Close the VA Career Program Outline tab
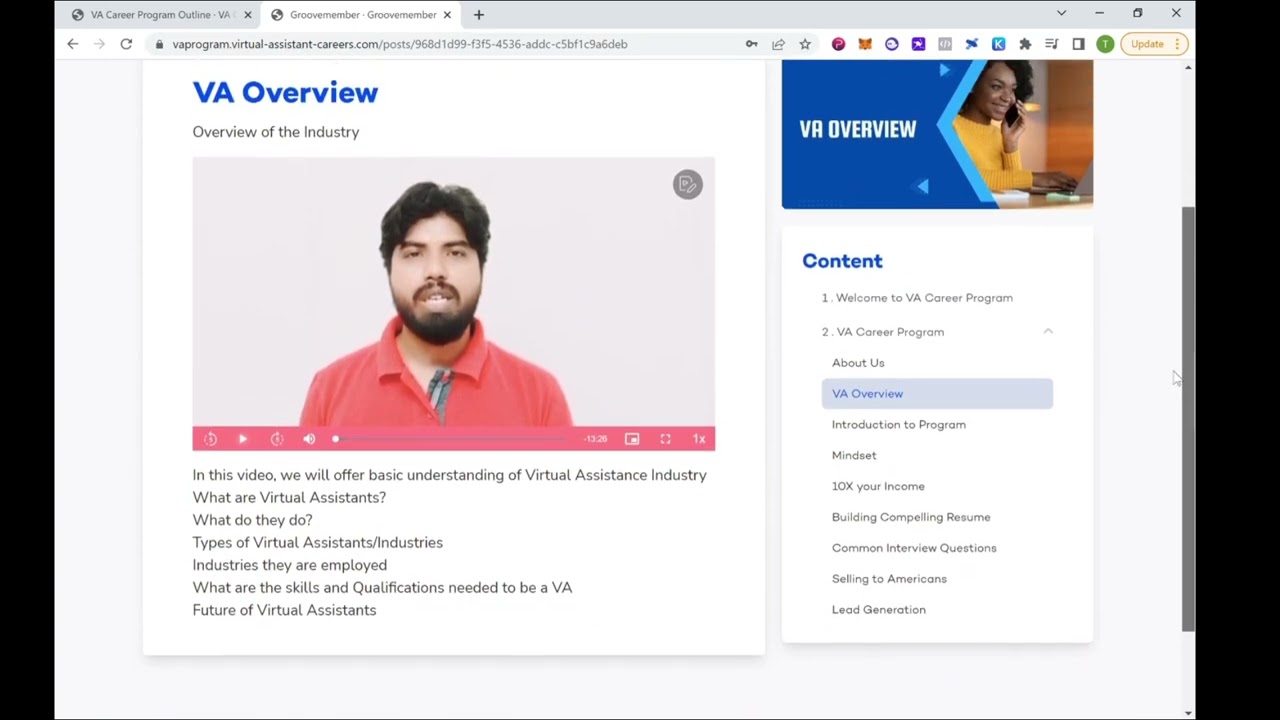The image size is (1280, 720). 247,15
